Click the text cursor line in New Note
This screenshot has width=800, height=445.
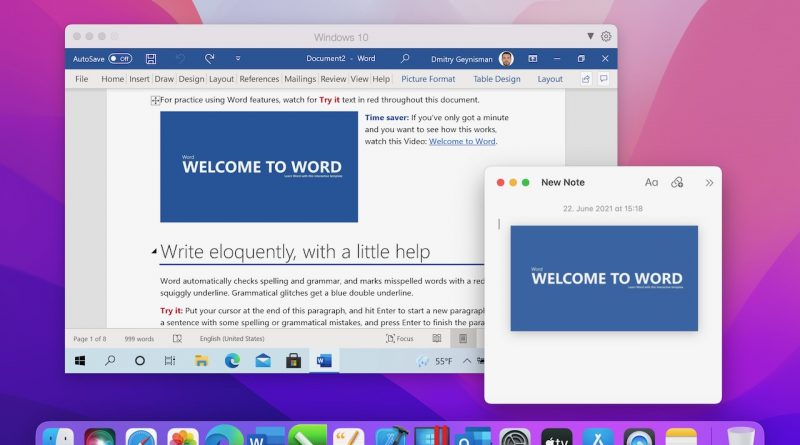[499, 224]
